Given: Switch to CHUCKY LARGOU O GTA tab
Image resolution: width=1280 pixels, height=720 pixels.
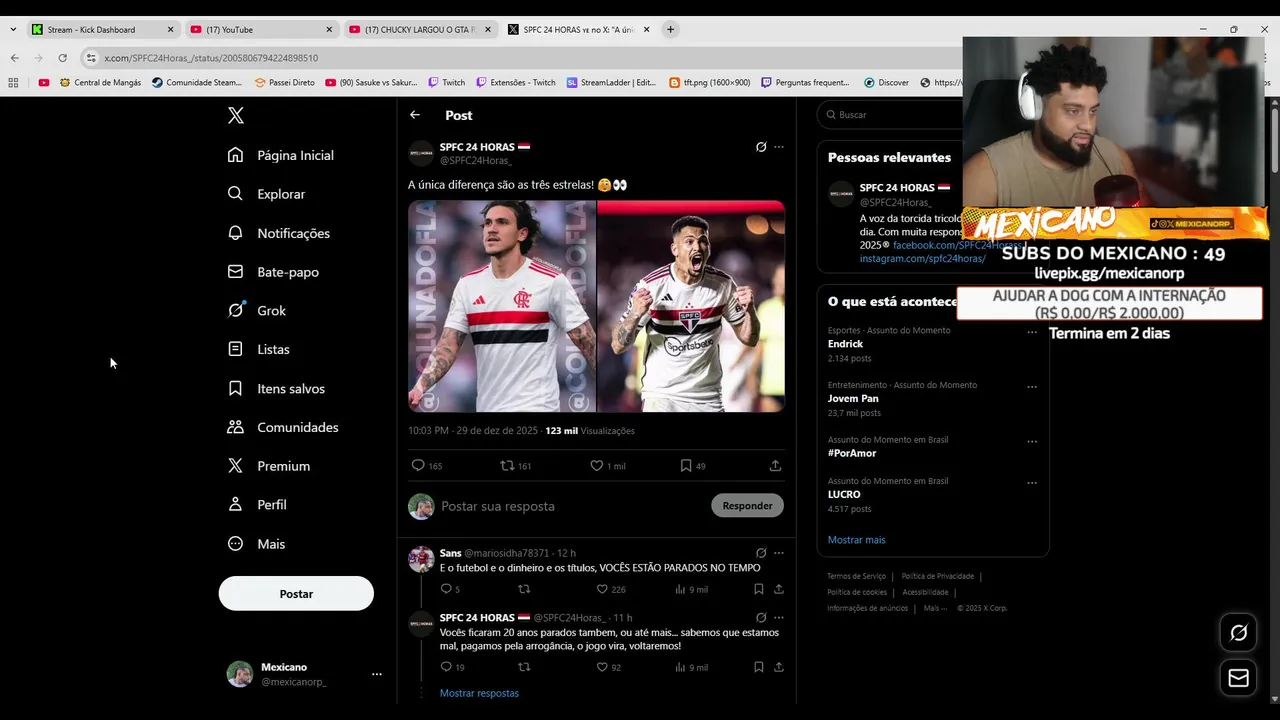Looking at the screenshot, I should click(x=420, y=30).
